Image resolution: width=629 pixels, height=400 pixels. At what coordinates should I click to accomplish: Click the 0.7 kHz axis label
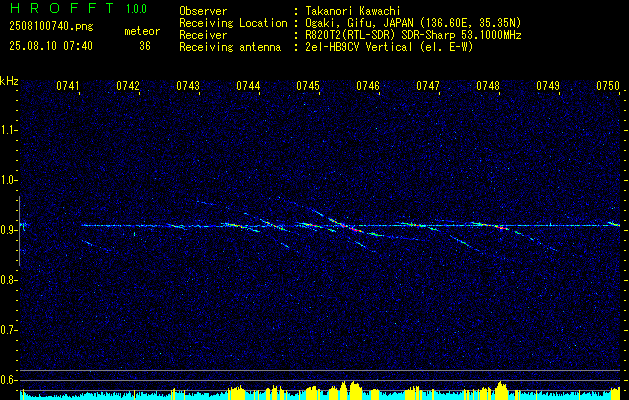[9, 330]
